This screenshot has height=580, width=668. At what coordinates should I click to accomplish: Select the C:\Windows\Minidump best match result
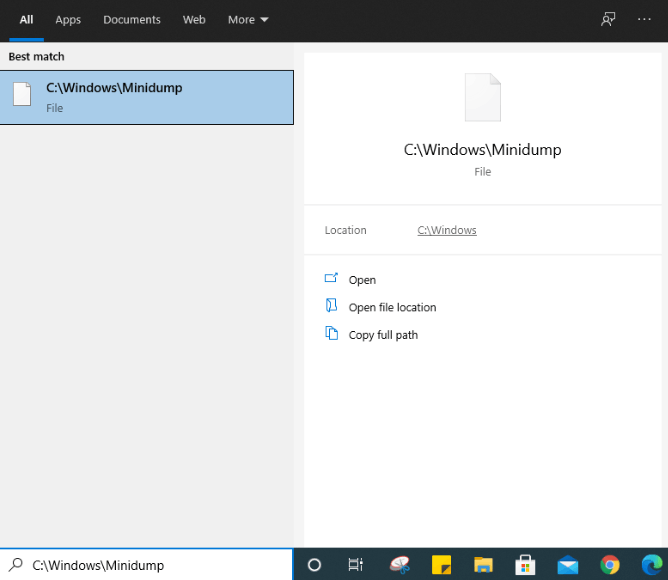point(147,98)
